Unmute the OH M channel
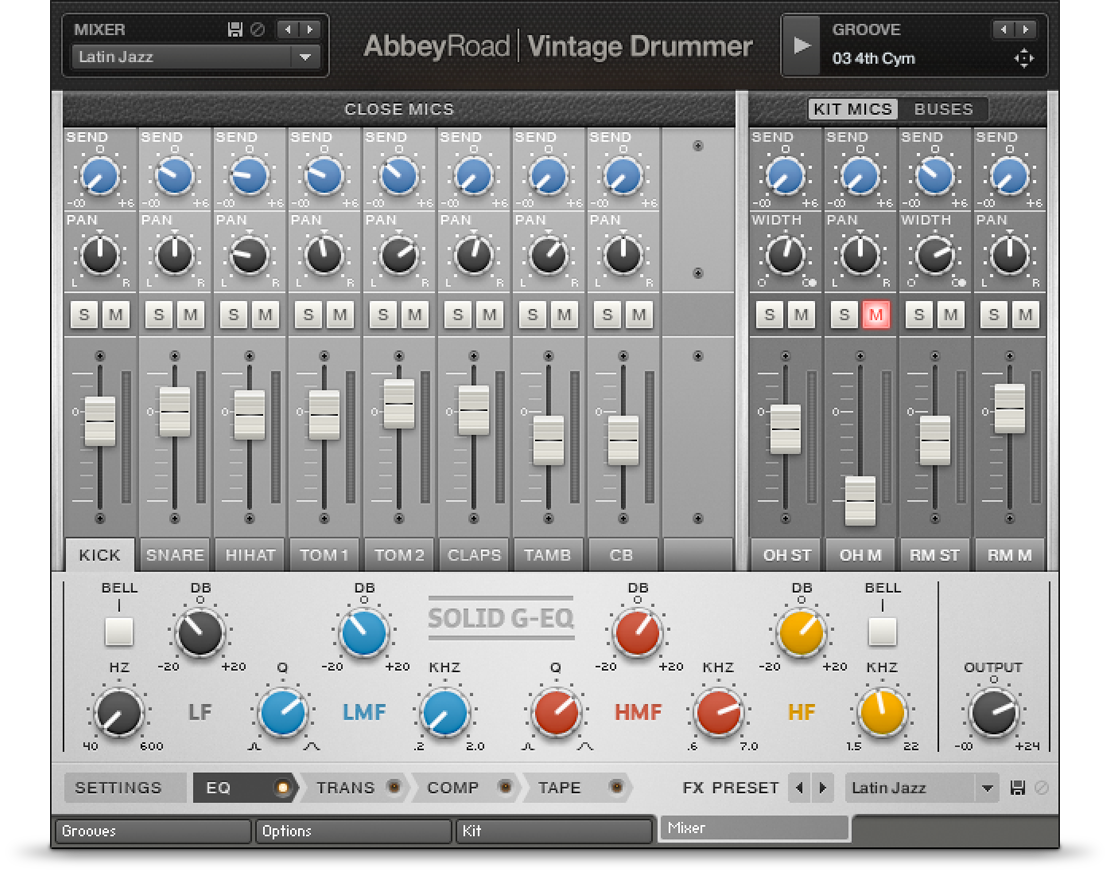1110x880 pixels. click(876, 314)
